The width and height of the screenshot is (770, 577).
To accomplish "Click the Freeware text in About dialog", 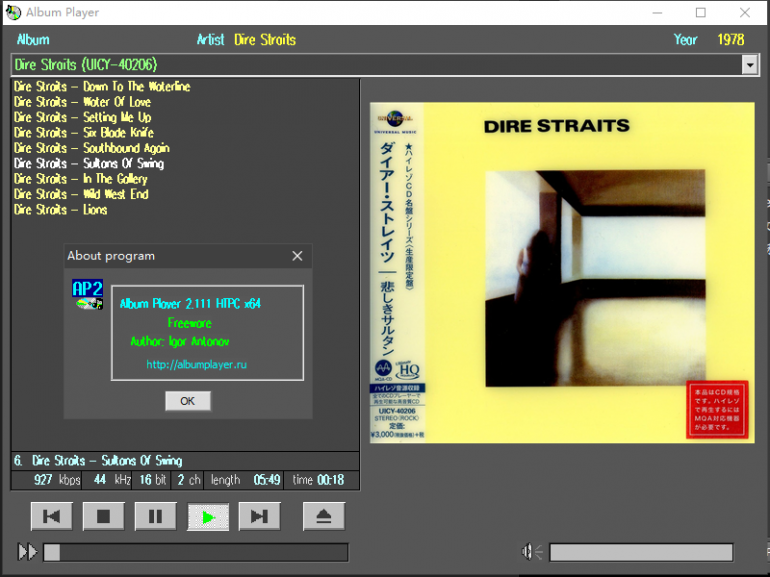I will click(x=190, y=323).
